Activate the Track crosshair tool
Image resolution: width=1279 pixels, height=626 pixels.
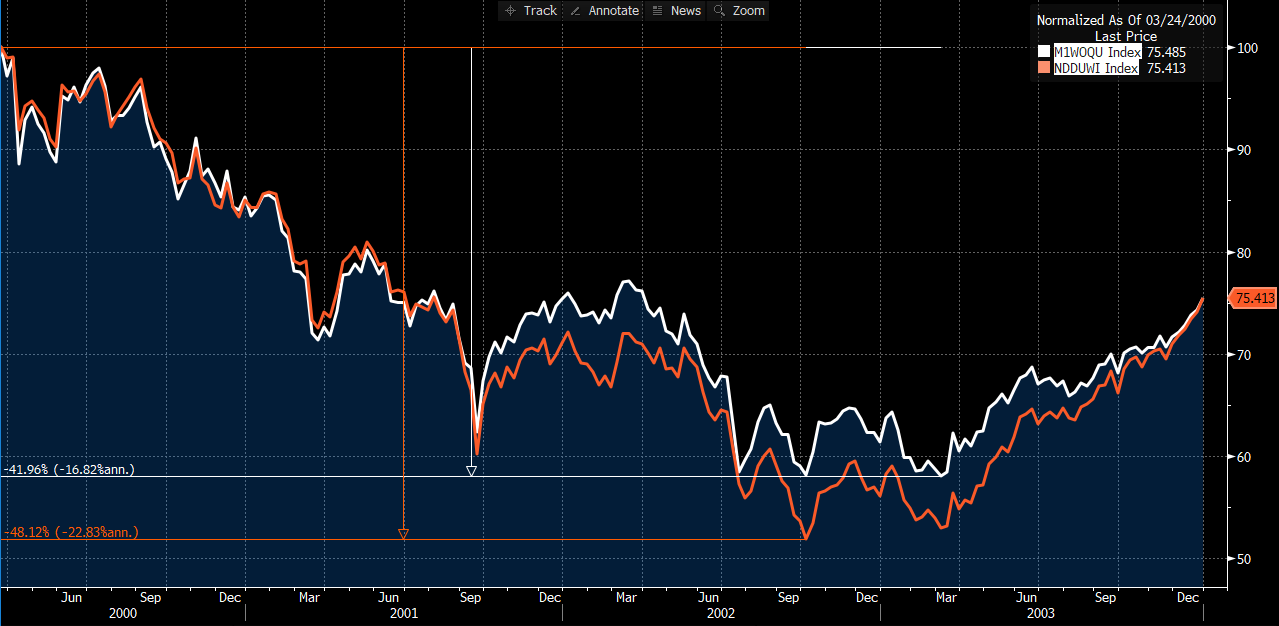click(x=531, y=10)
